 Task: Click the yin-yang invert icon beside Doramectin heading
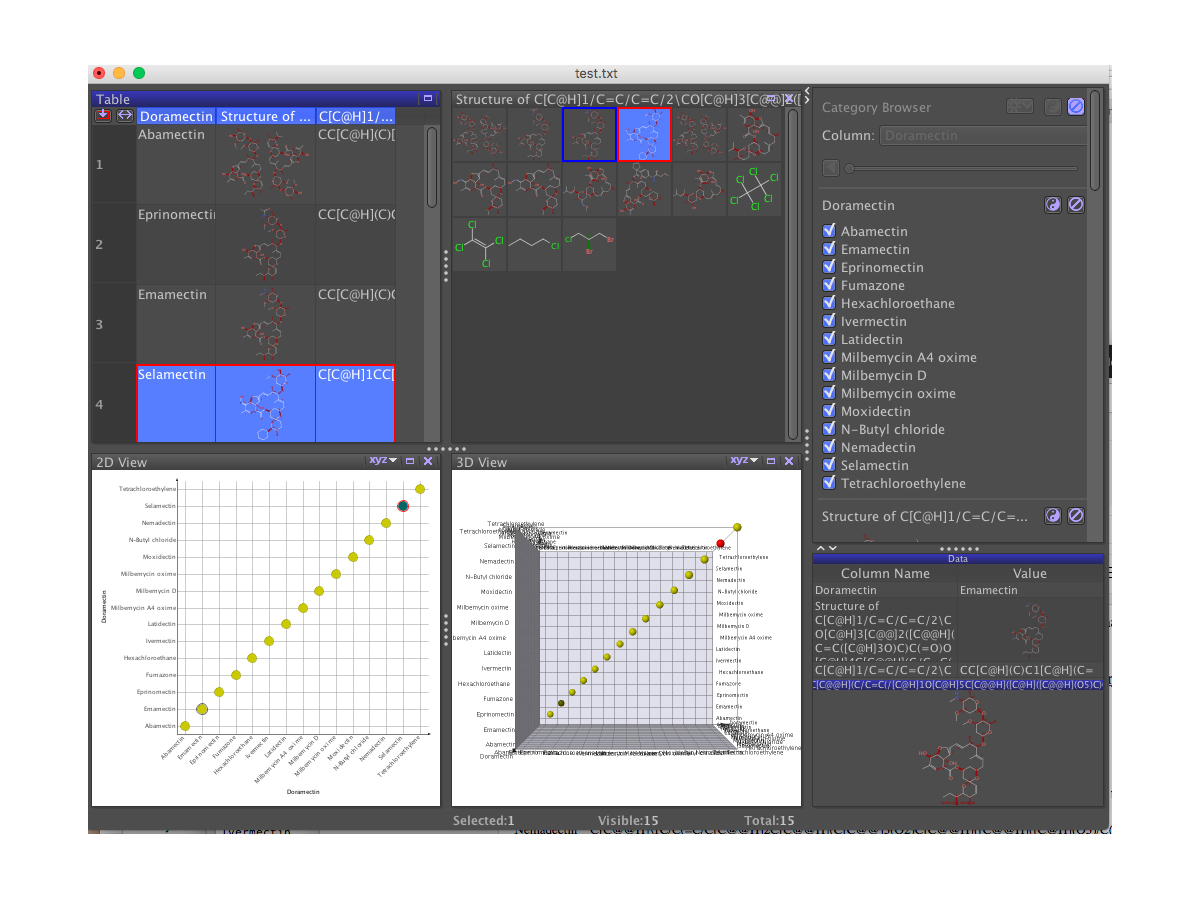[1053, 205]
